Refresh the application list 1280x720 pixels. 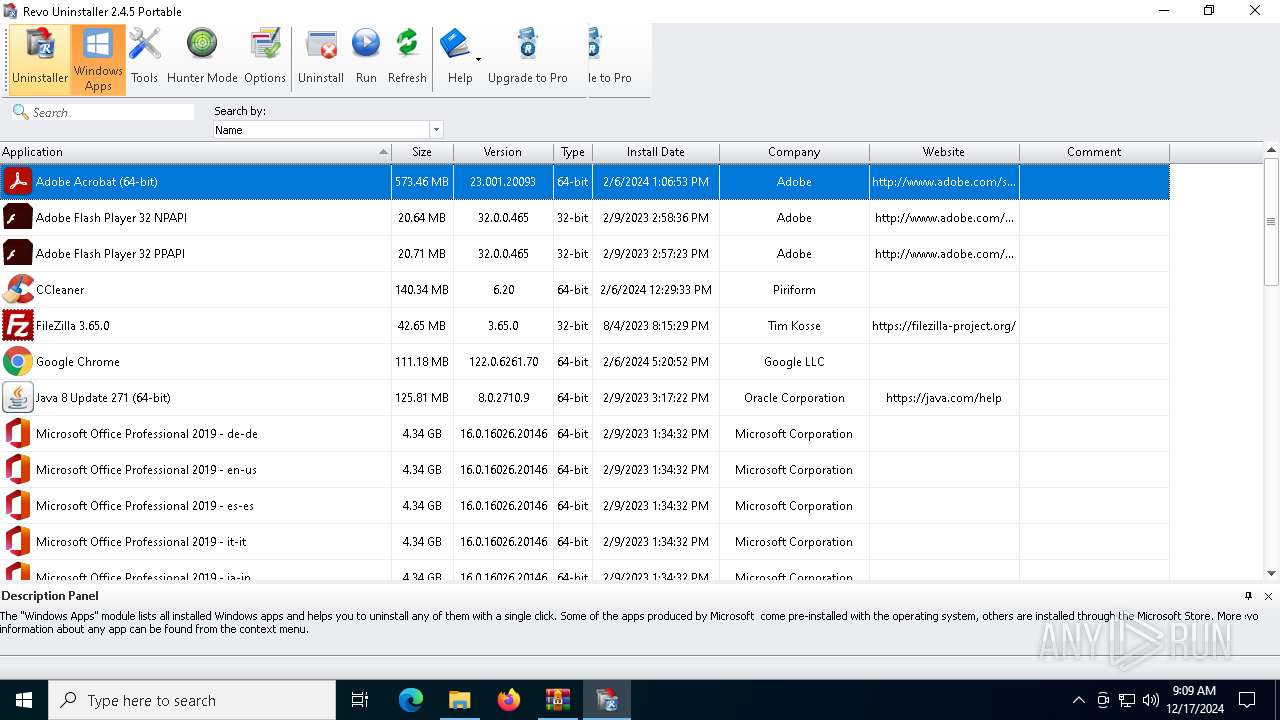point(407,60)
